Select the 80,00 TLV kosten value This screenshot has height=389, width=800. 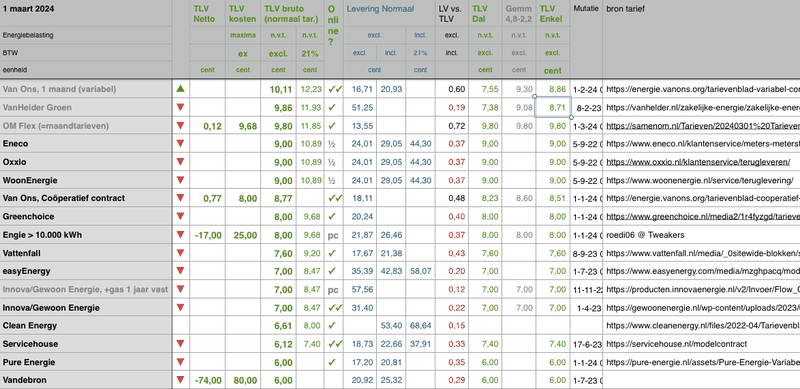pos(243,380)
